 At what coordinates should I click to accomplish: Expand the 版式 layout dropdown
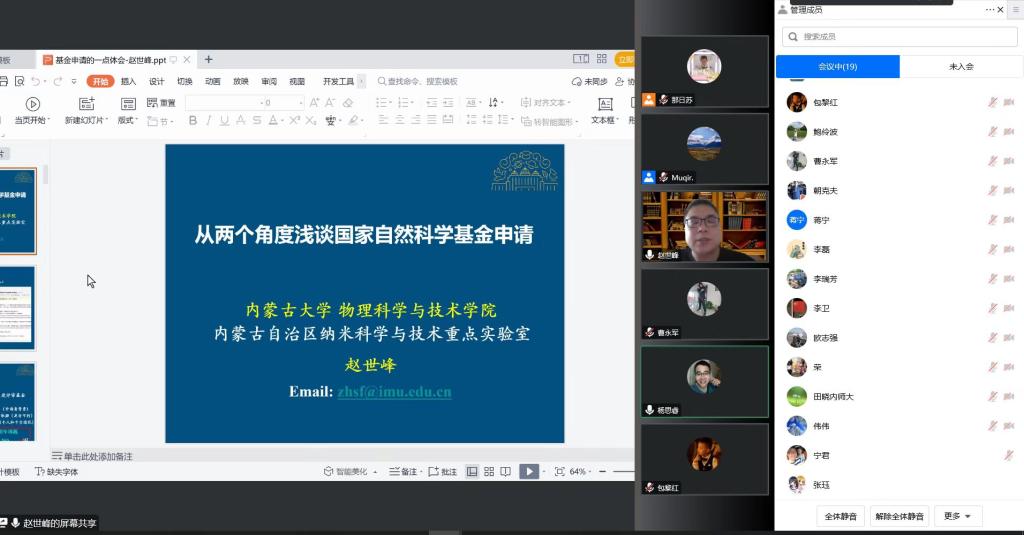[x=128, y=120]
